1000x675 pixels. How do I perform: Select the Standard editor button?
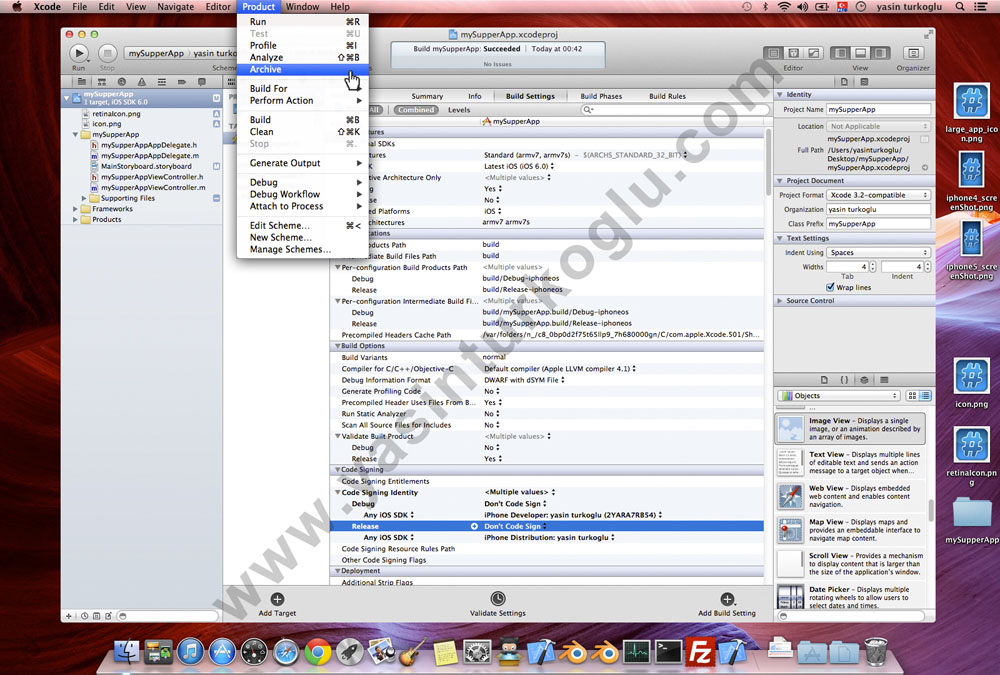click(774, 53)
